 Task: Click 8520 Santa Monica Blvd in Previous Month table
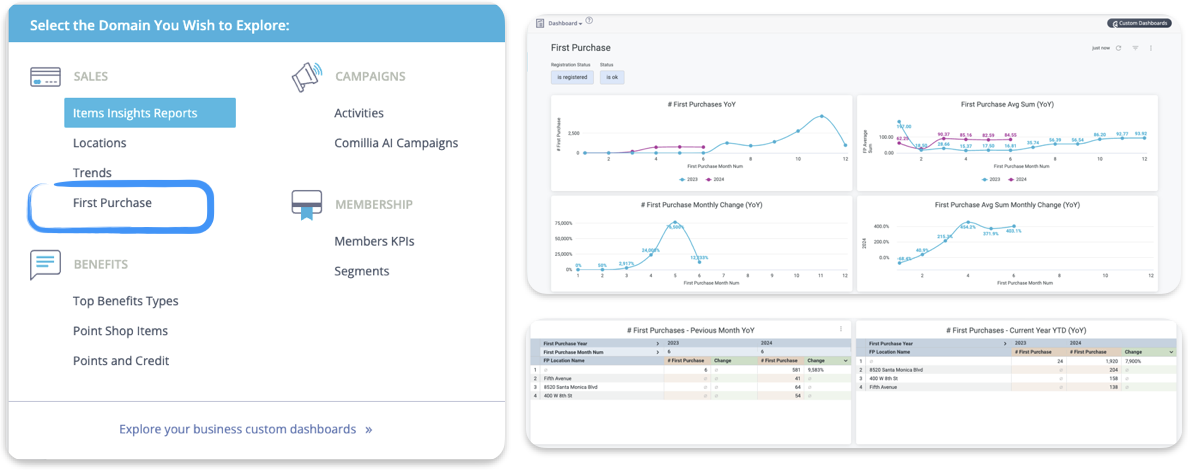pos(571,387)
